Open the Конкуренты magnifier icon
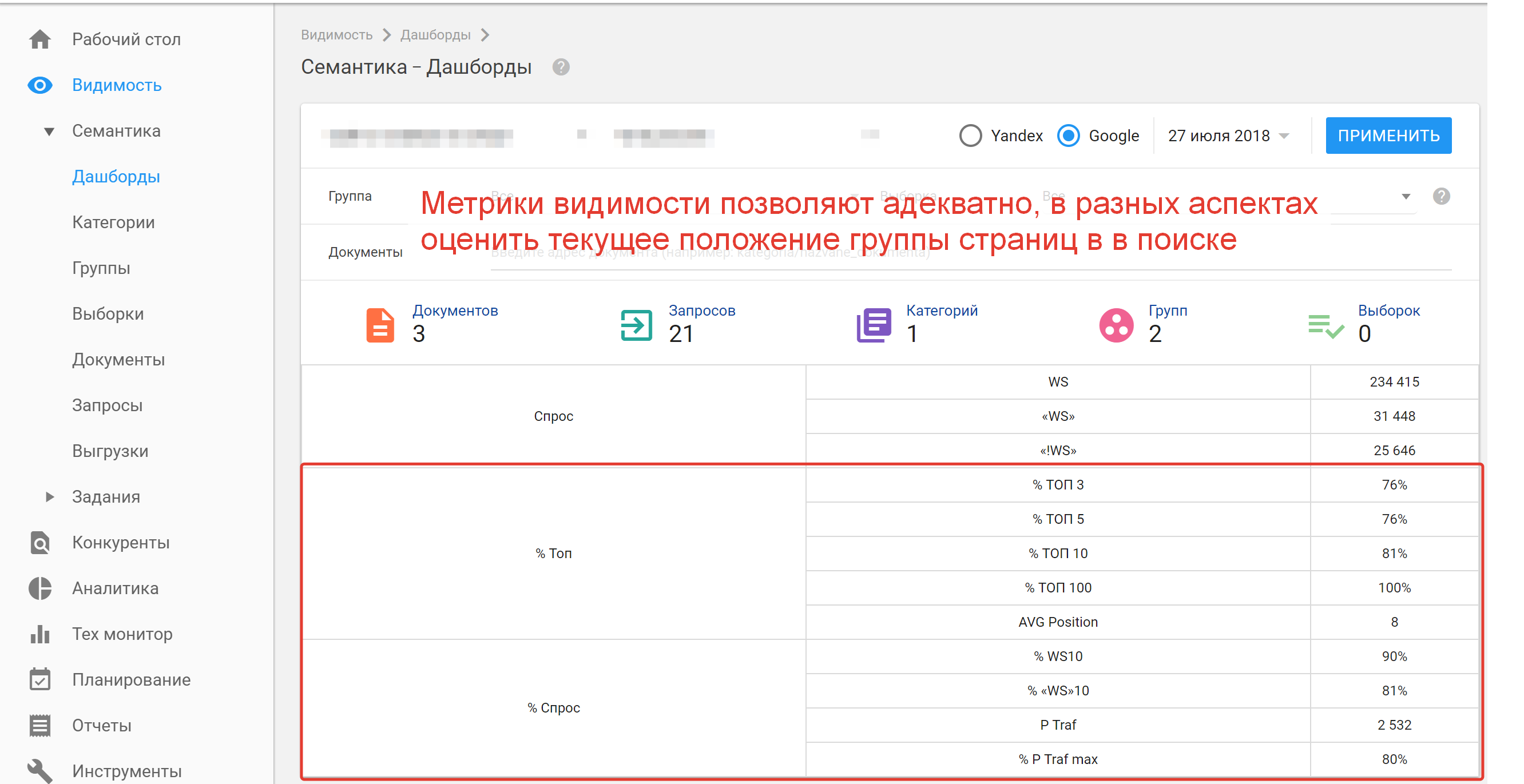This screenshot has width=1524, height=784. click(39, 542)
